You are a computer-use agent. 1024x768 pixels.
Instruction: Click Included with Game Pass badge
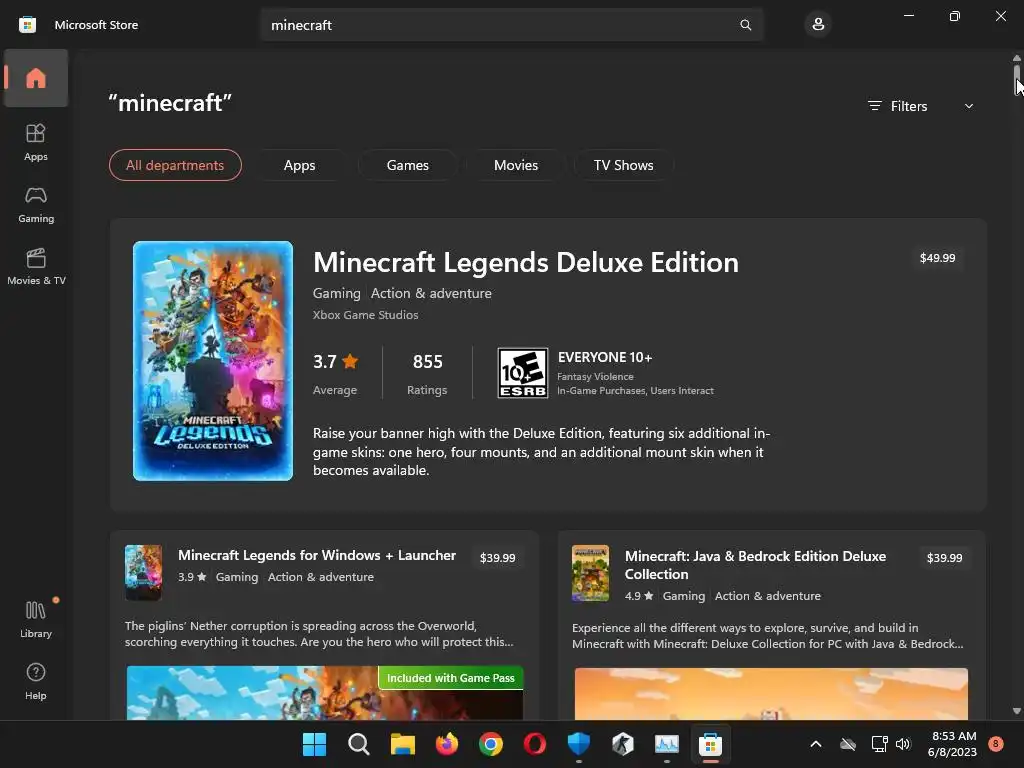tap(451, 678)
